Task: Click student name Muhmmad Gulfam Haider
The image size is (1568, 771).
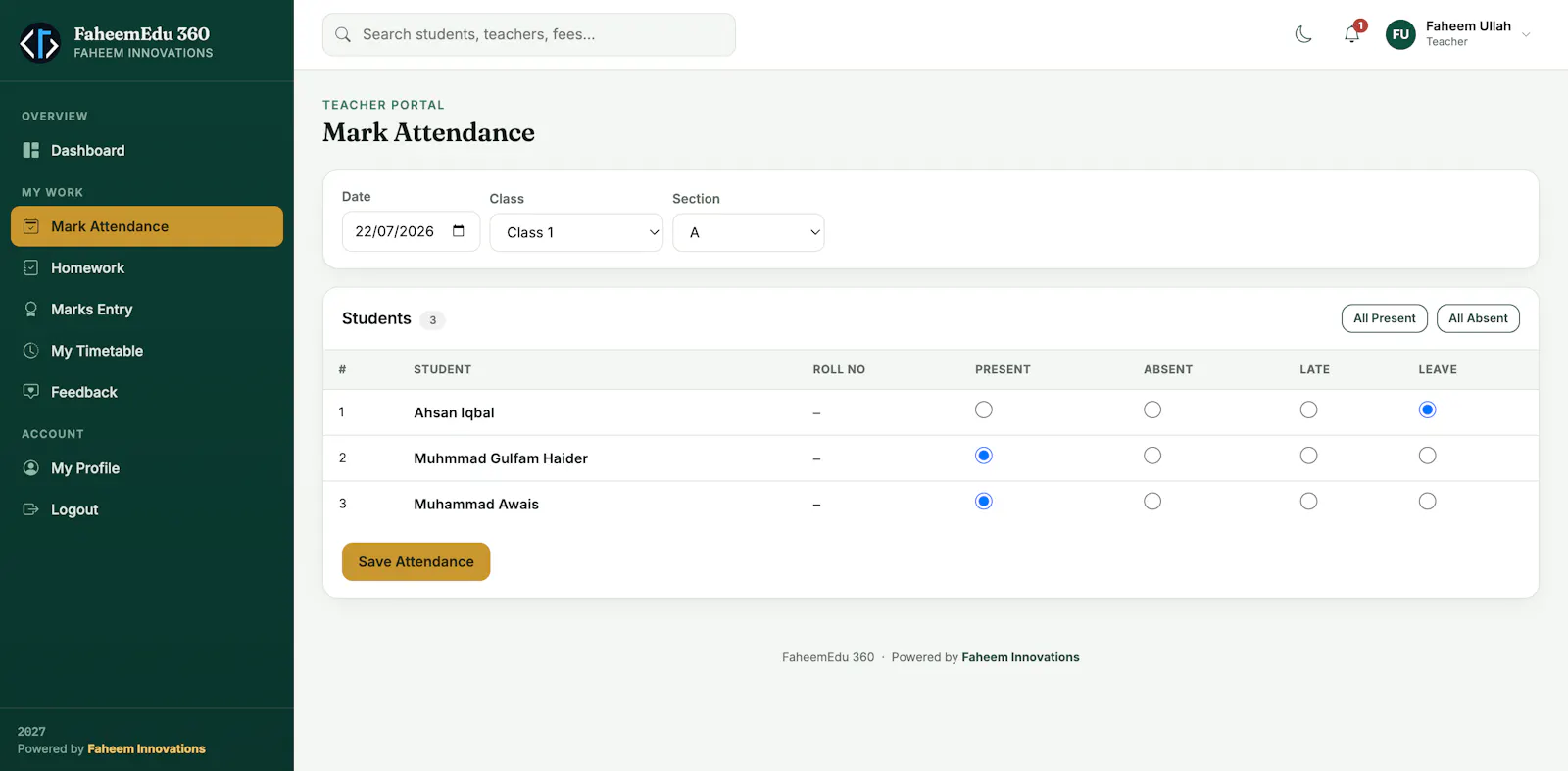Action: coord(501,458)
